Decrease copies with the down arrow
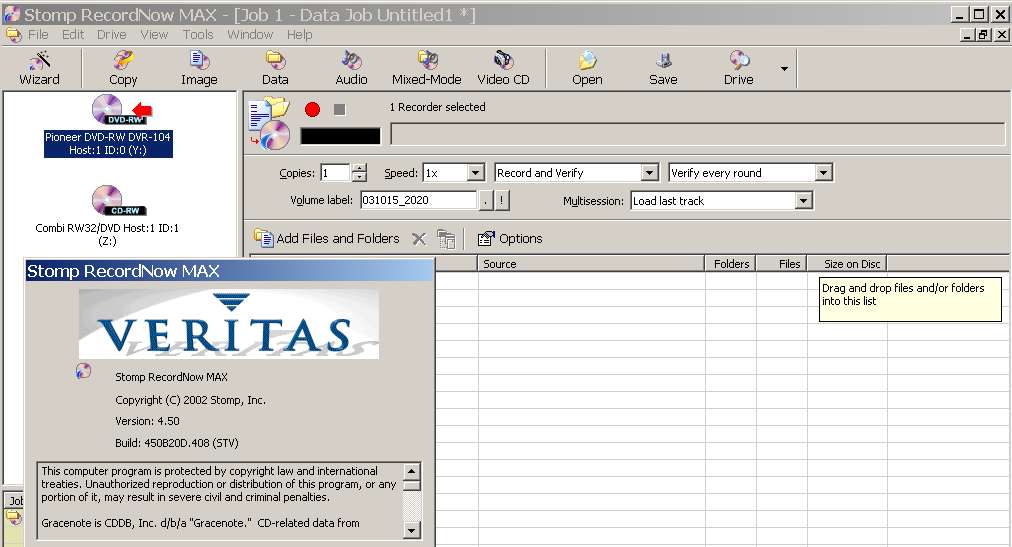This screenshot has height=547, width=1012. tap(359, 177)
